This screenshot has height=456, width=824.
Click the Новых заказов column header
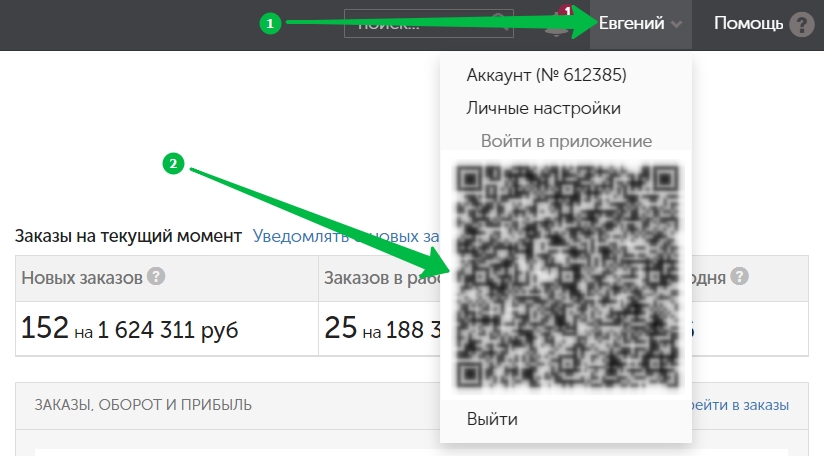point(81,278)
